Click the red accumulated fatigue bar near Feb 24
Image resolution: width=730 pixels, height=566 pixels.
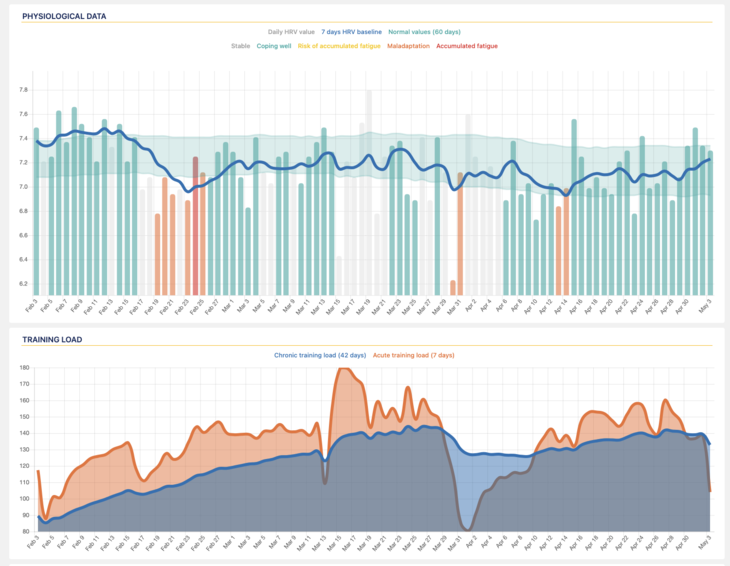click(196, 226)
